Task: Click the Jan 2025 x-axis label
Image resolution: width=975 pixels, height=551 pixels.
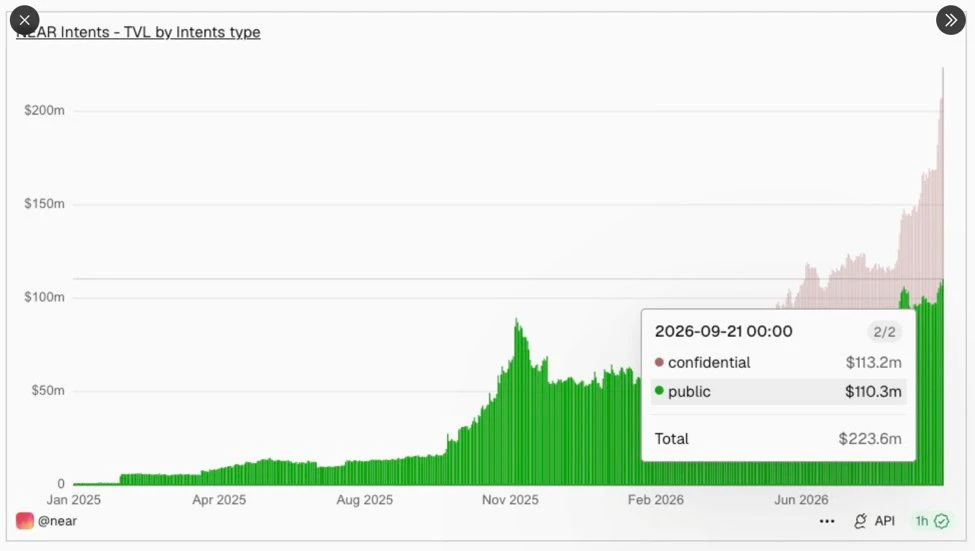Action: pyautogui.click(x=73, y=500)
